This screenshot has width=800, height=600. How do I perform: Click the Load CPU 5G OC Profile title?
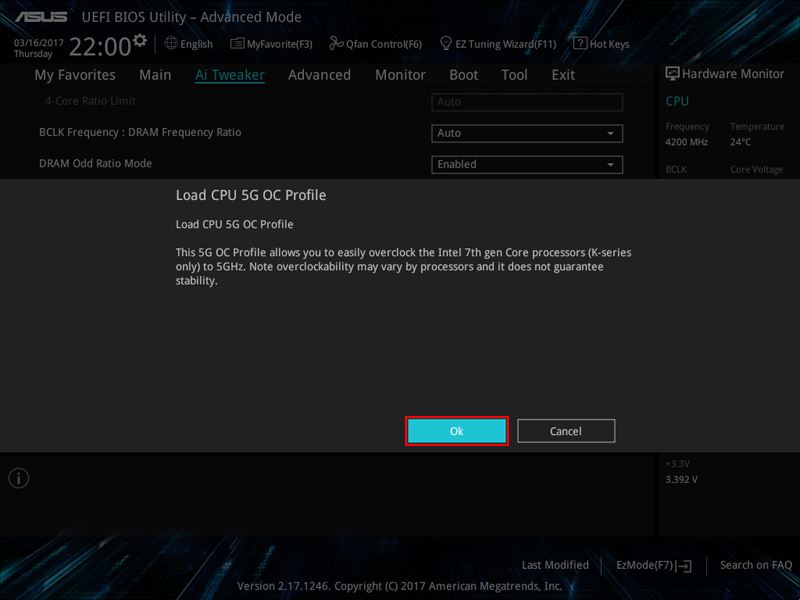point(251,195)
